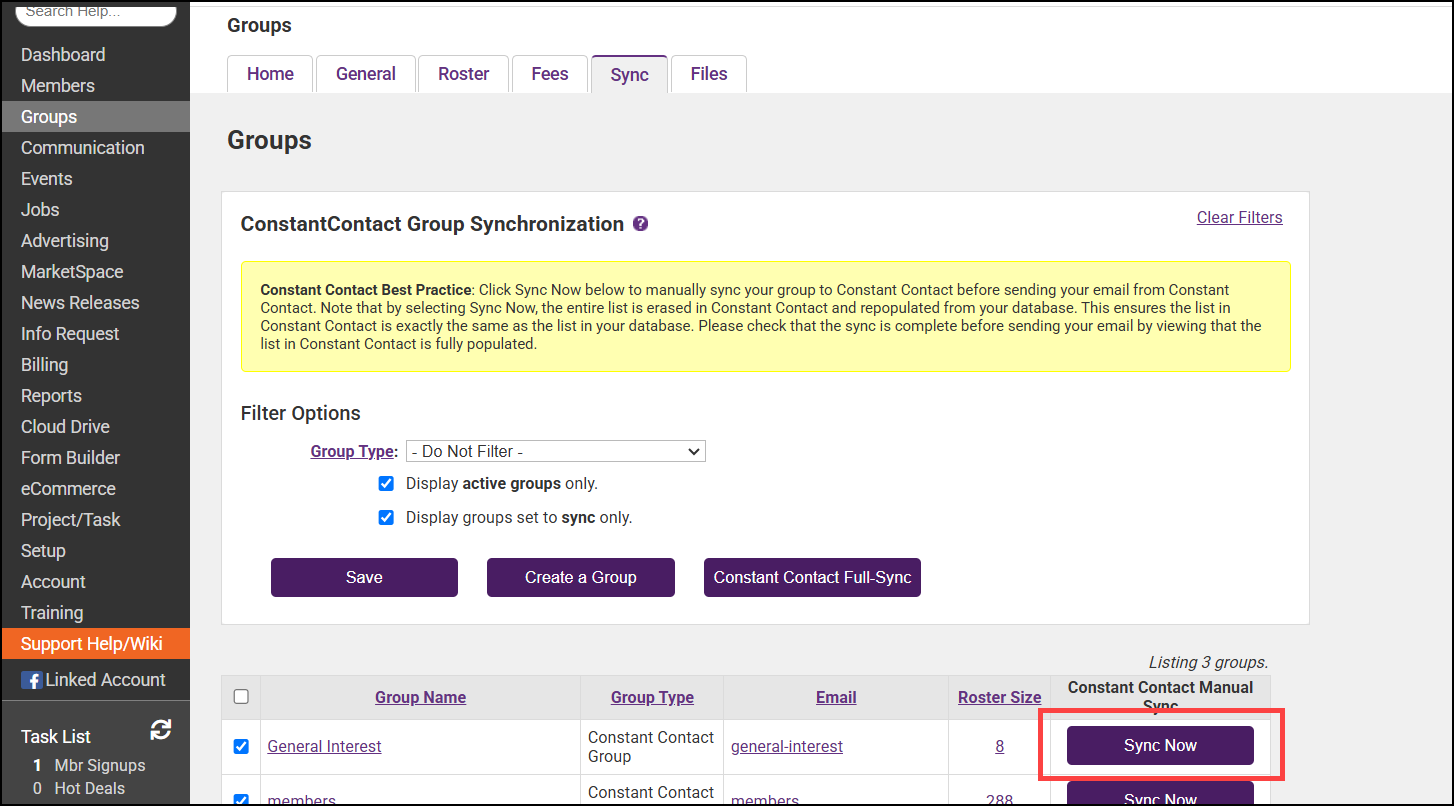
Task: Open the General Interest group link
Action: [324, 746]
